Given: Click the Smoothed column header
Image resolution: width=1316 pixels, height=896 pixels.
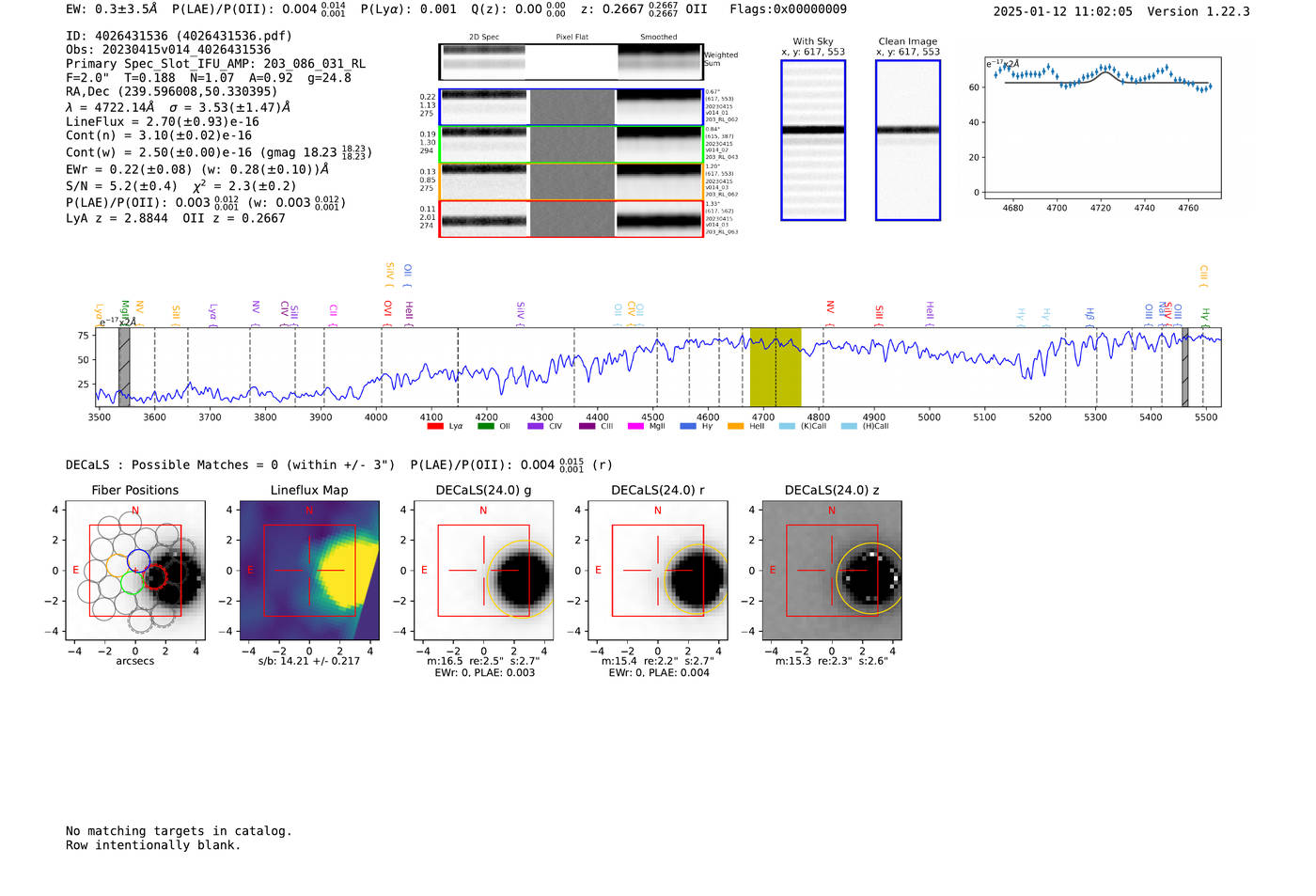Looking at the screenshot, I should tap(658, 38).
